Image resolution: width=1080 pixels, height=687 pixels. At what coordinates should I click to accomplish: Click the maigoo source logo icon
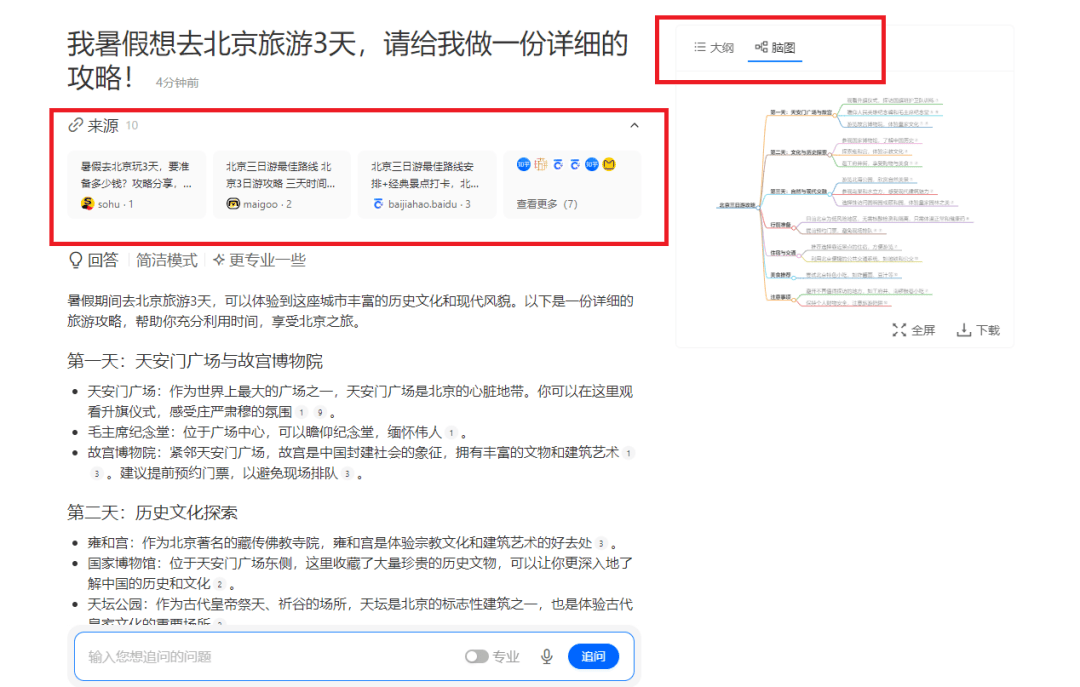click(233, 204)
